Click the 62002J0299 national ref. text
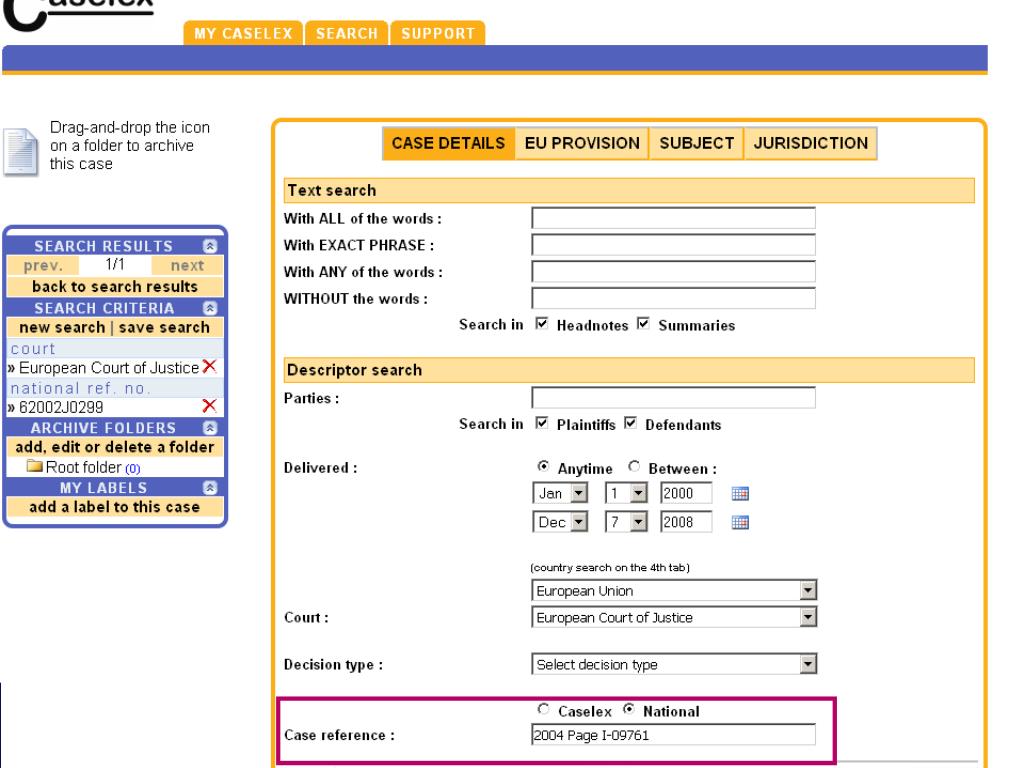The image size is (1024, 768). 61,408
